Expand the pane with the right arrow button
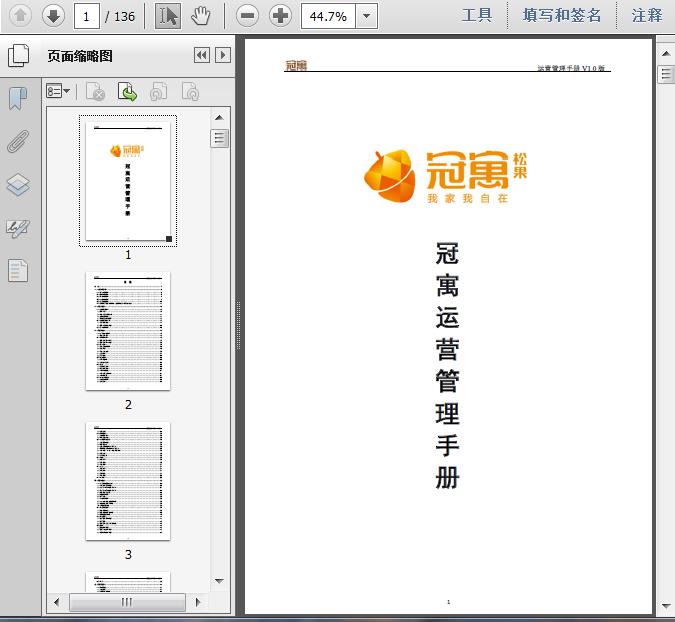Image resolution: width=675 pixels, height=622 pixels. 223,55
